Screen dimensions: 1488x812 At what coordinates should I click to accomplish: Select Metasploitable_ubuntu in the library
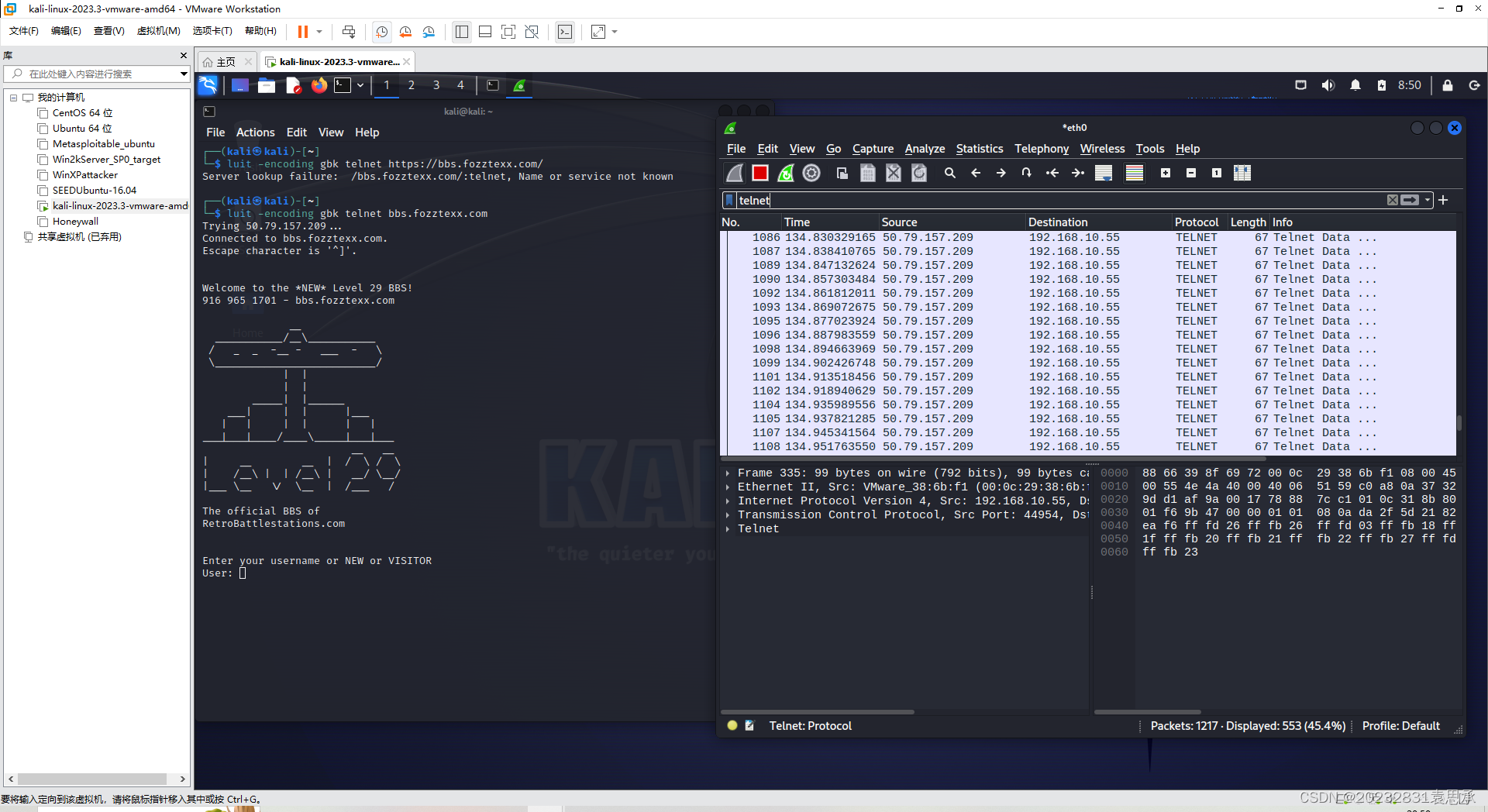104,144
